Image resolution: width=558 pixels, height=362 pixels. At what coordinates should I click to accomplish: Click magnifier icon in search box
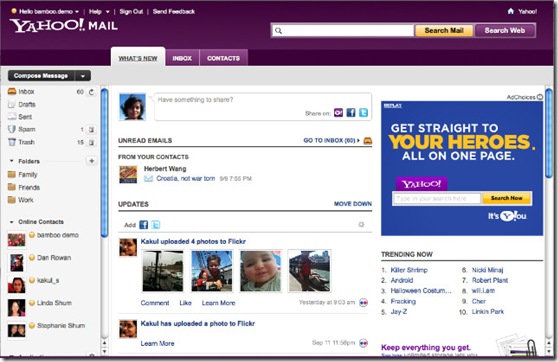point(279,31)
